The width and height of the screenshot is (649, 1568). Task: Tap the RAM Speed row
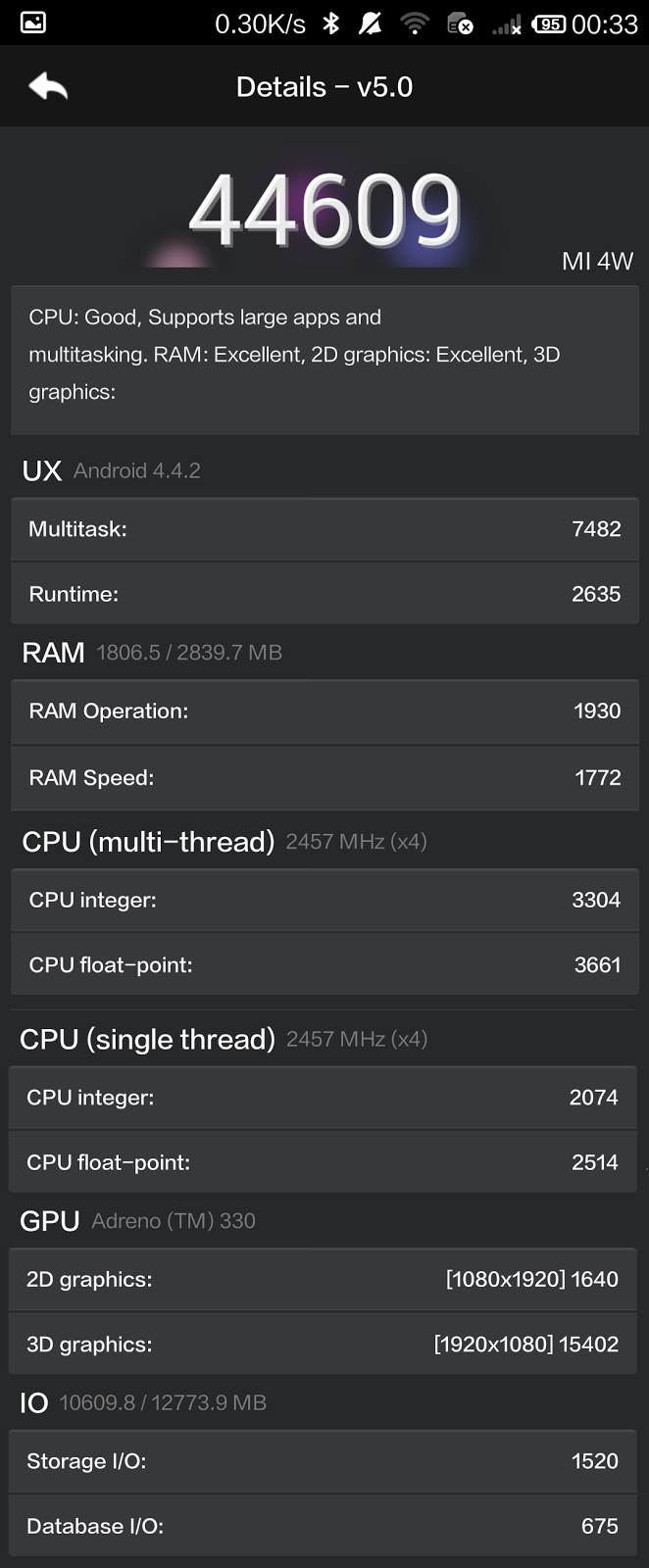(x=324, y=778)
